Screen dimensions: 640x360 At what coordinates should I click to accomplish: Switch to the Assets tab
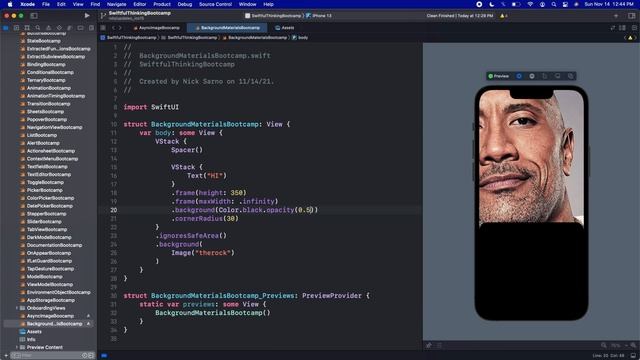click(x=284, y=28)
